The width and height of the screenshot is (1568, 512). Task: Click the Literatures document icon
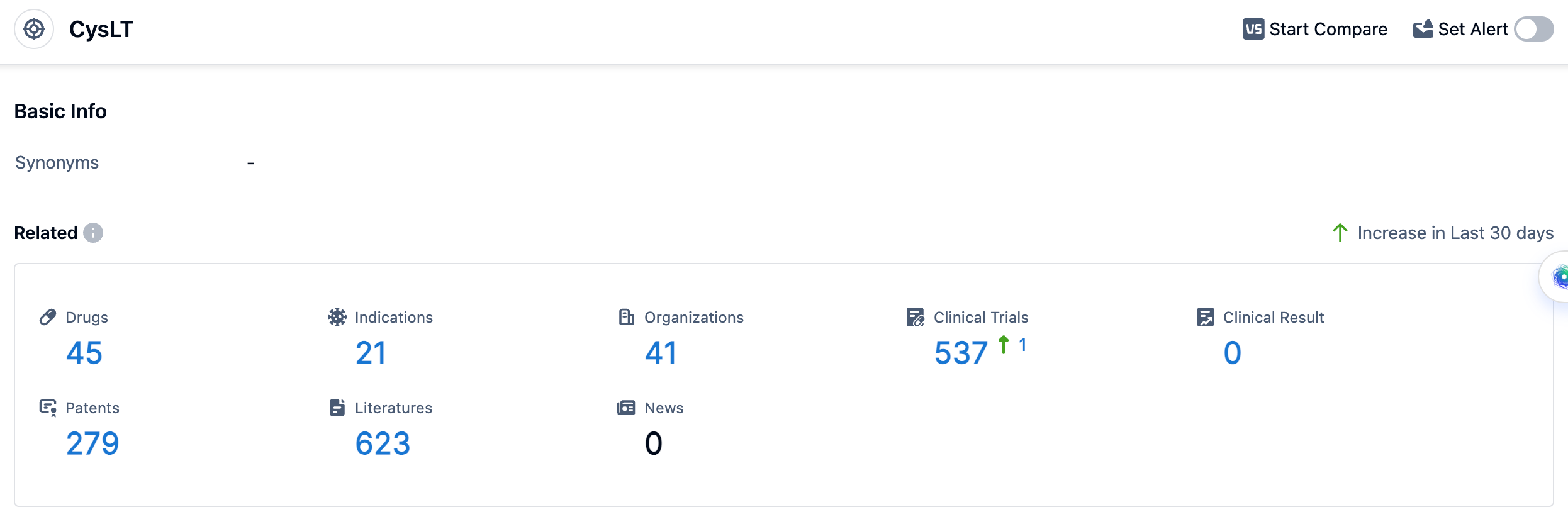coord(337,408)
